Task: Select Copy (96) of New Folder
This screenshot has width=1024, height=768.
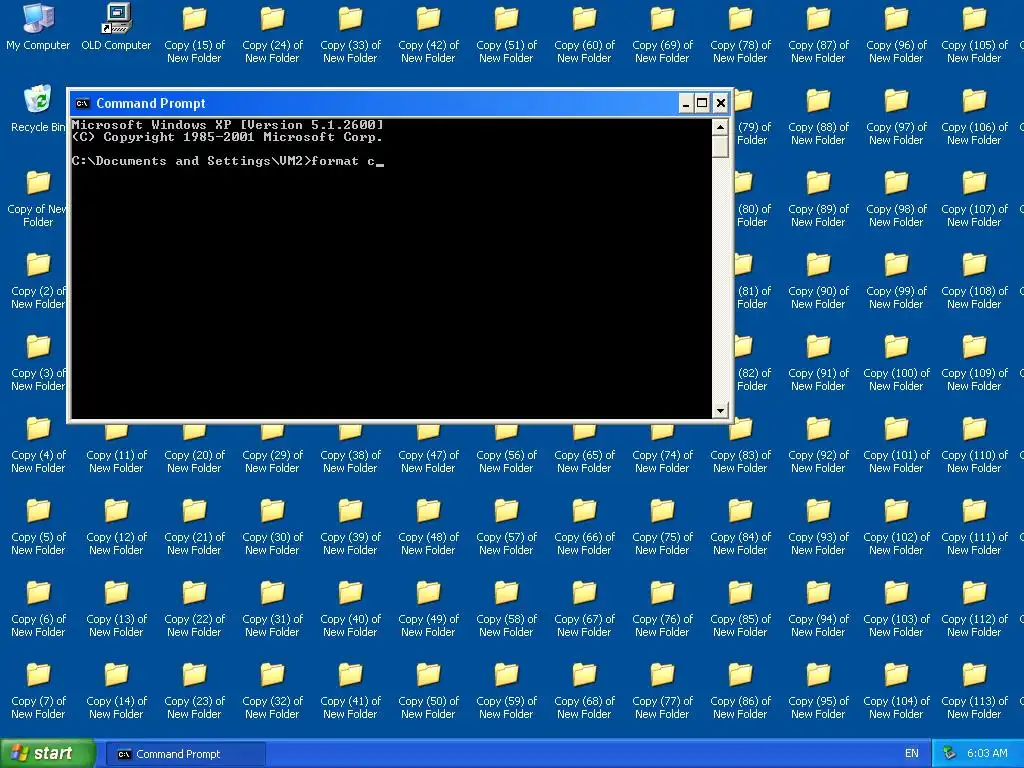Action: pyautogui.click(x=896, y=34)
